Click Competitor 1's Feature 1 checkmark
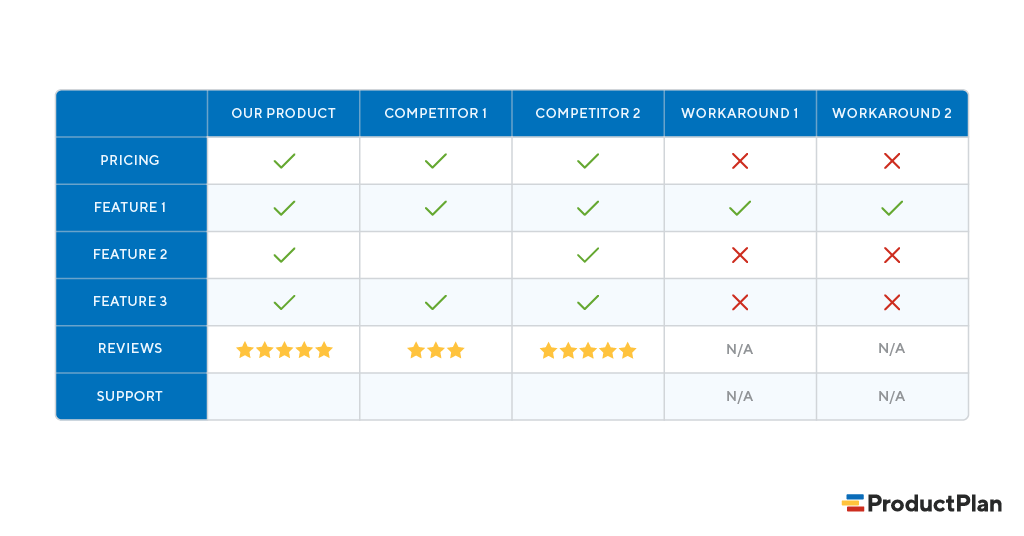Screen dimensions: 1024x536 click(x=436, y=208)
